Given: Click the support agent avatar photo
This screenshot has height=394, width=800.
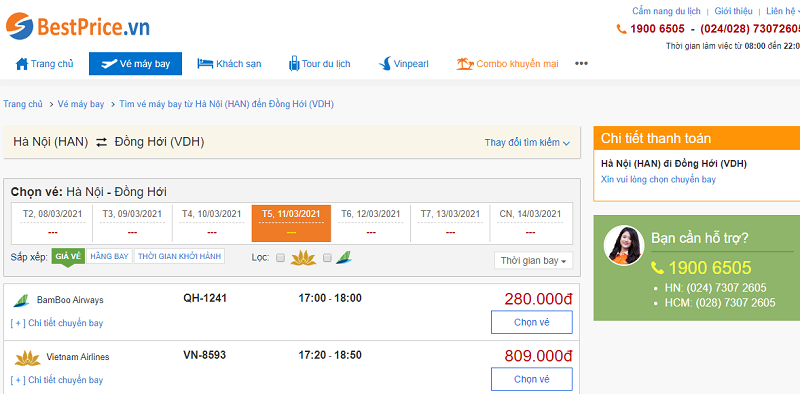Looking at the screenshot, I should click(623, 245).
